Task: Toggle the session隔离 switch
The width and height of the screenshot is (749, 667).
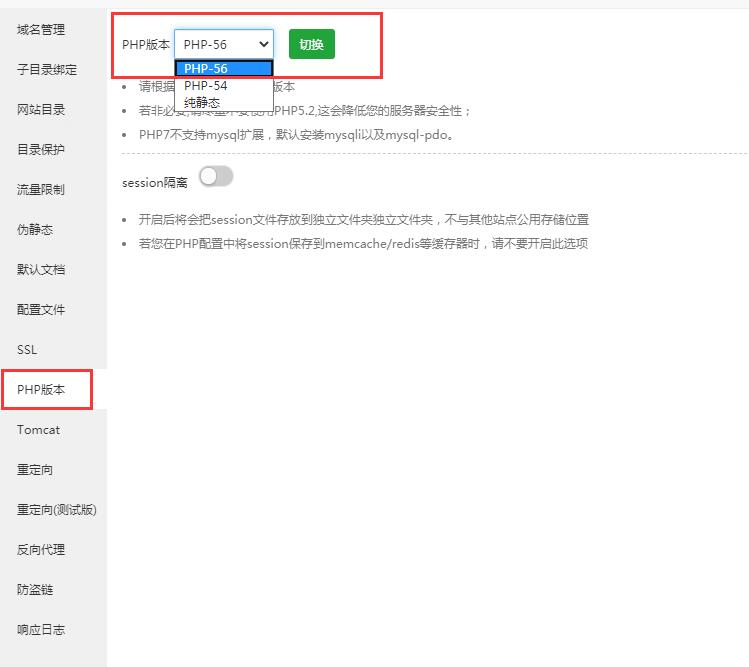Action: tap(216, 177)
